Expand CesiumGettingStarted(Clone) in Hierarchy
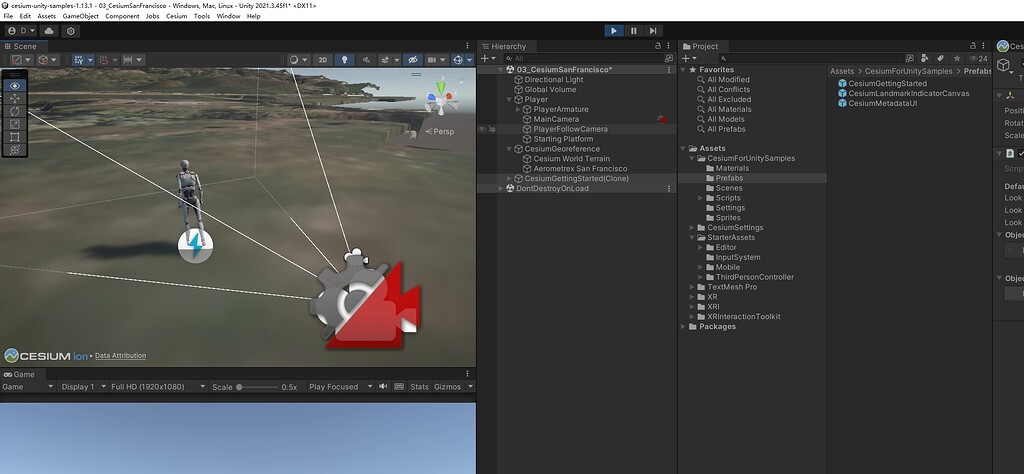The image size is (1024, 474). (510, 178)
